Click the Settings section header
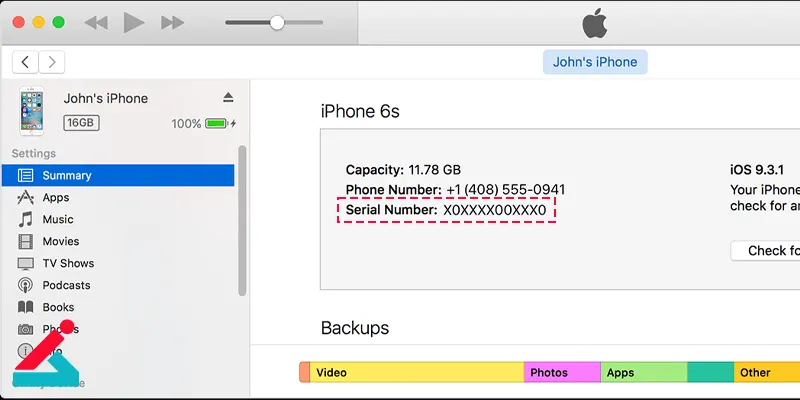The height and width of the screenshot is (400, 800). point(34,154)
